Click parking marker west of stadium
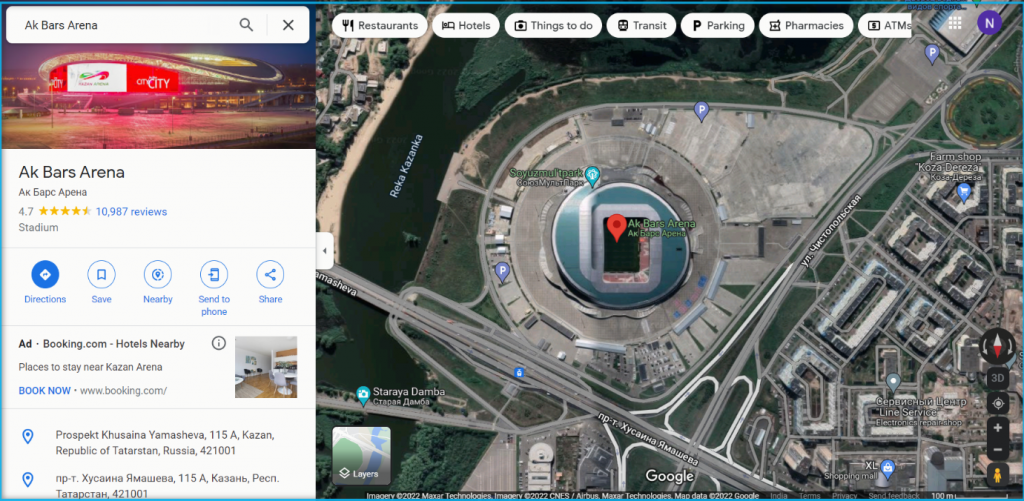 [502, 271]
